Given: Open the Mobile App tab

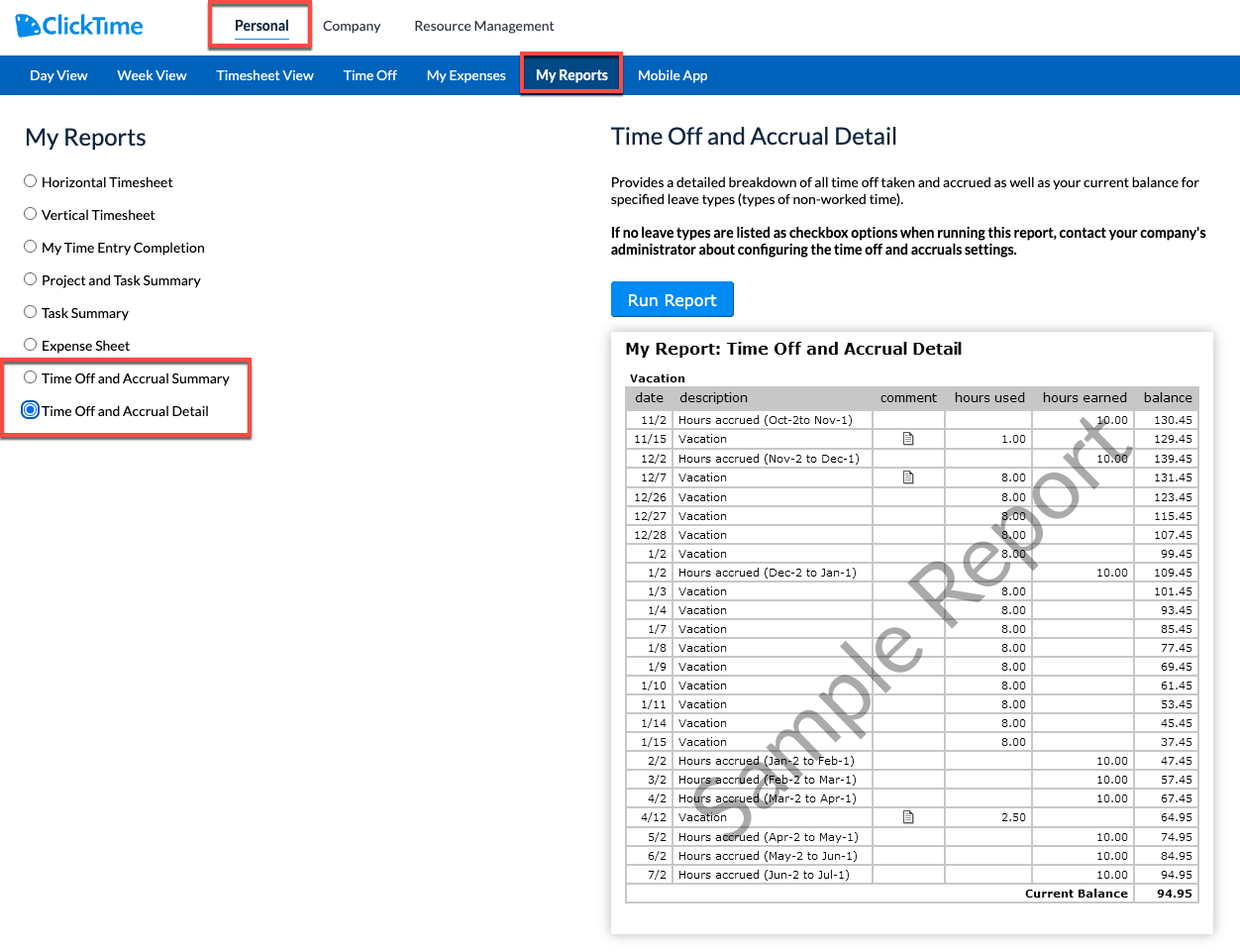Looking at the screenshot, I should coord(672,75).
